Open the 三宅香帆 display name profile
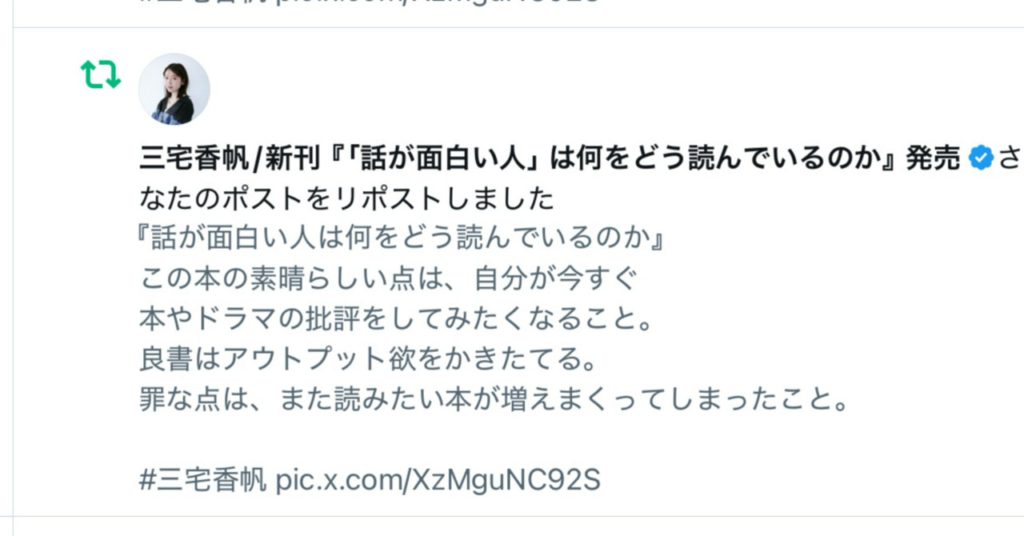This screenshot has width=1024, height=536. pyautogui.click(x=195, y=158)
